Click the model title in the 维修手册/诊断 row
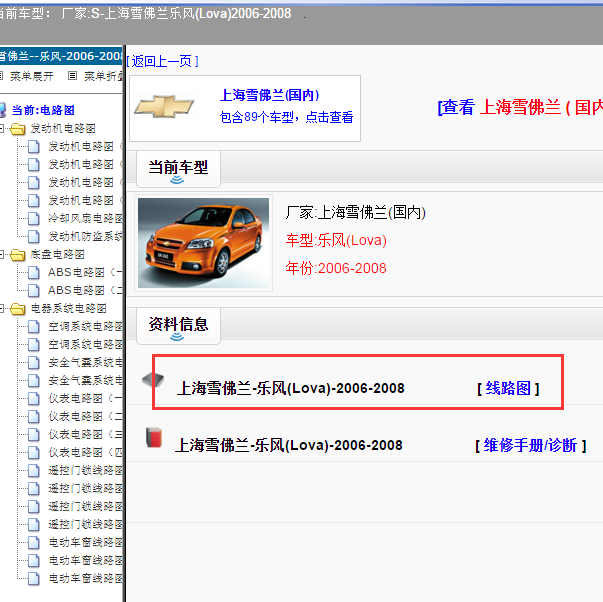603x602 pixels. click(288, 445)
